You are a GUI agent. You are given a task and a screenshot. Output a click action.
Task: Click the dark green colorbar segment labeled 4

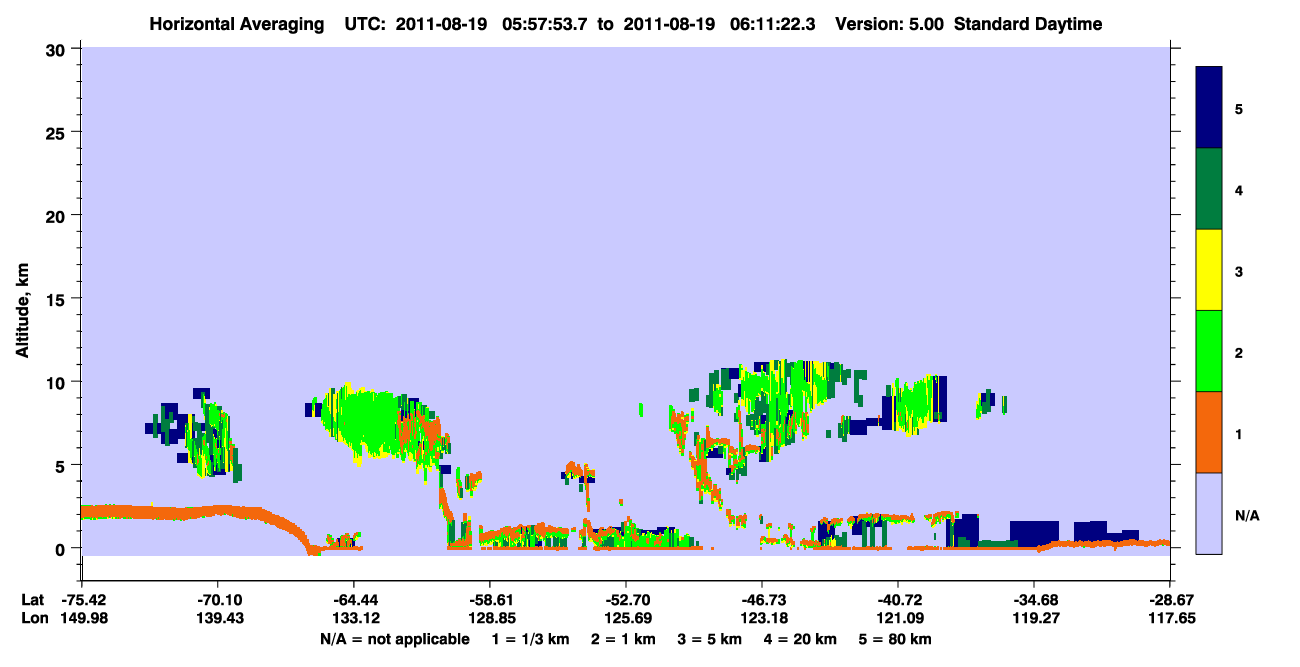coord(1209,189)
